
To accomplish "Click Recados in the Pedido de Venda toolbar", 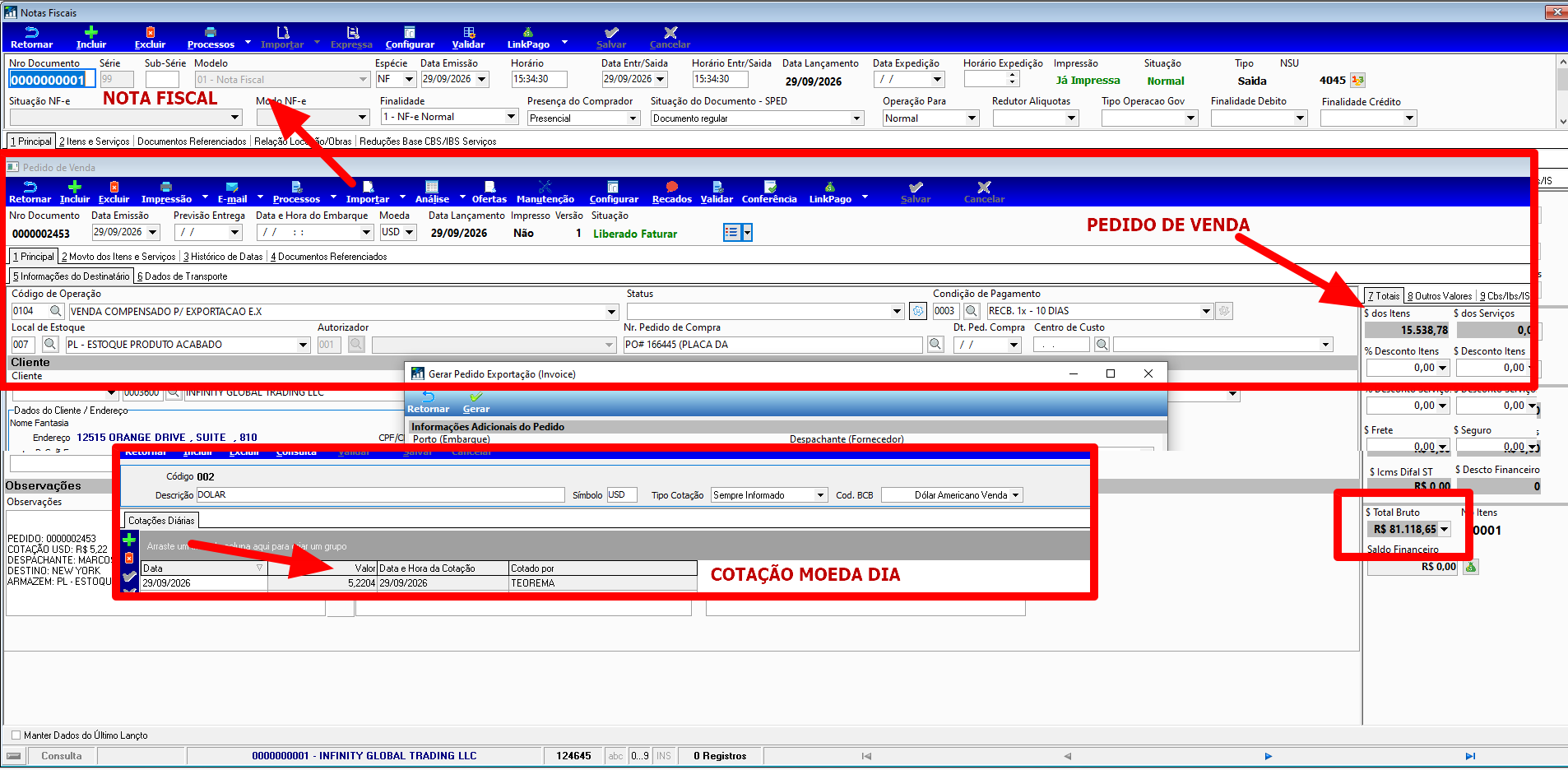I will tap(672, 192).
